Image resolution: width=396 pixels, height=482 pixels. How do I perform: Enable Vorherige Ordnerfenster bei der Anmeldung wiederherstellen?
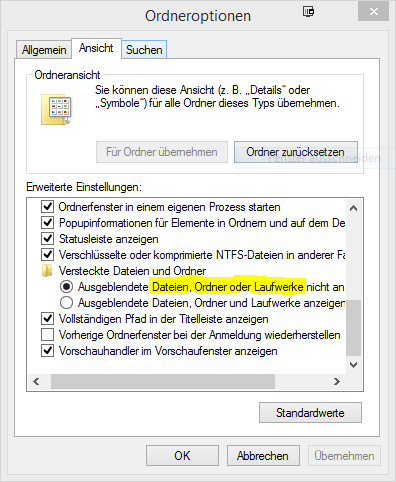coord(47,335)
